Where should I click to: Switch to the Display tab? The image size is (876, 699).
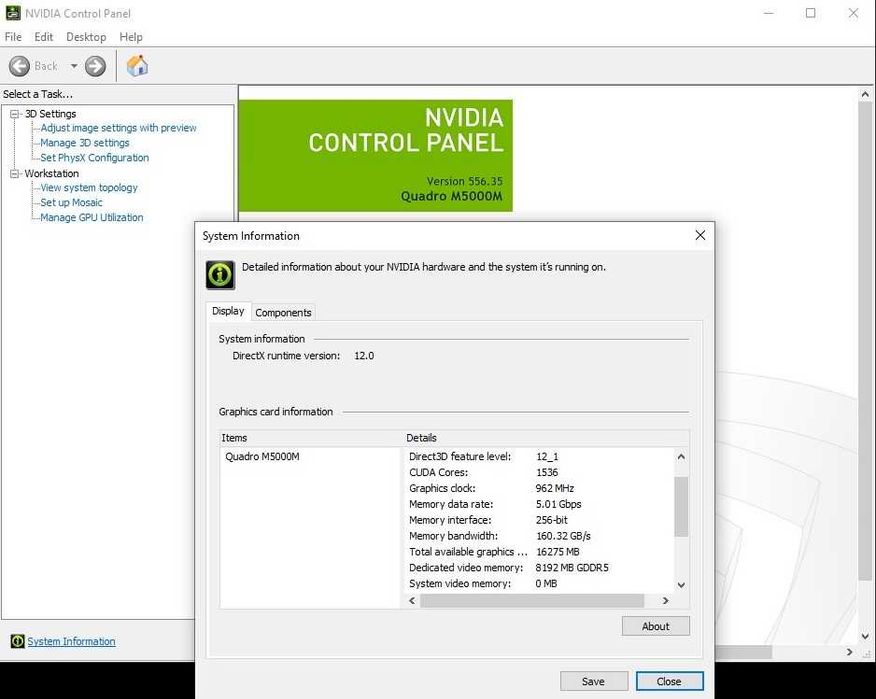click(x=228, y=311)
